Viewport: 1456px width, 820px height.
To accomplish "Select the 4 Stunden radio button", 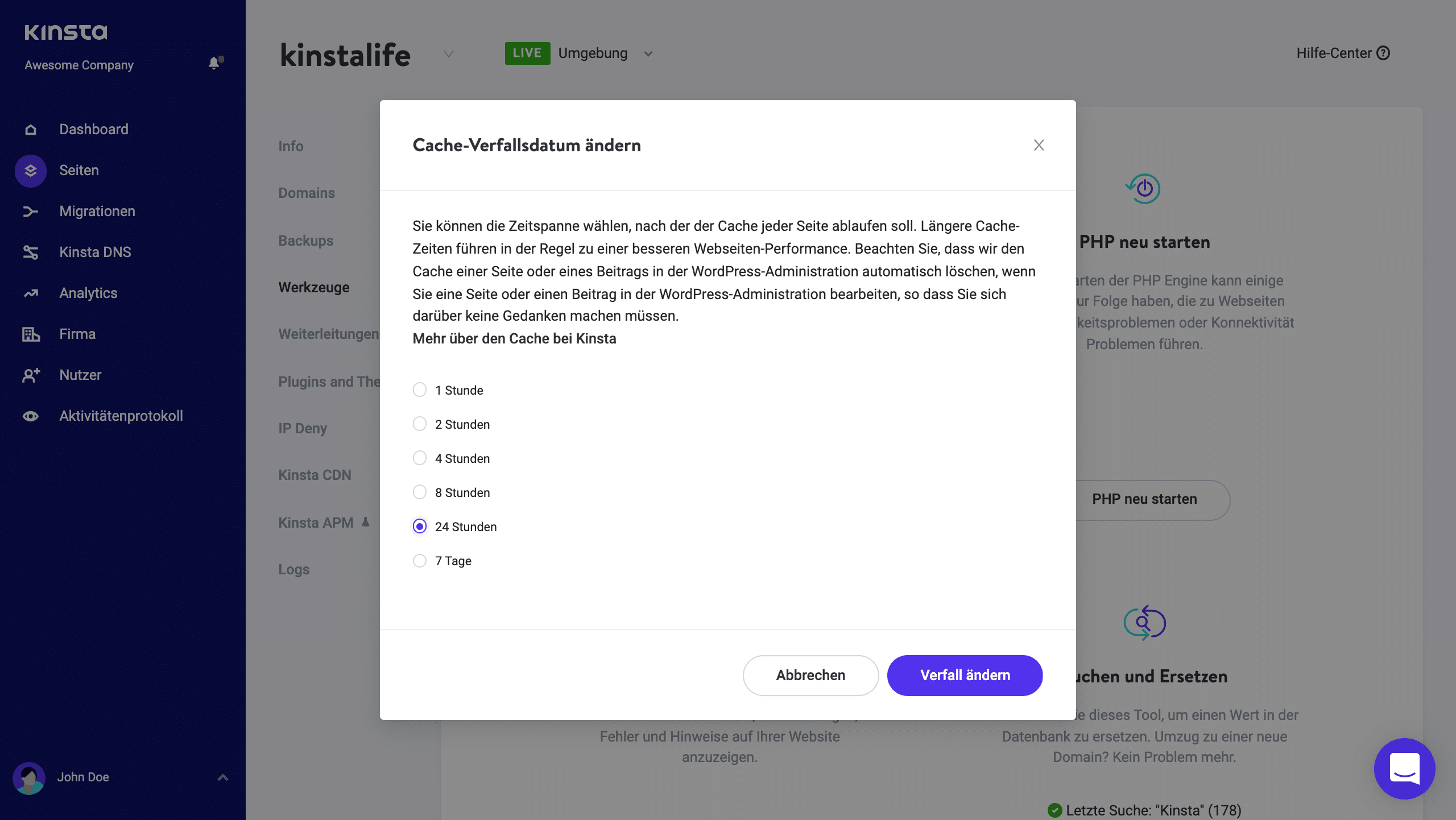I will pyautogui.click(x=420, y=458).
